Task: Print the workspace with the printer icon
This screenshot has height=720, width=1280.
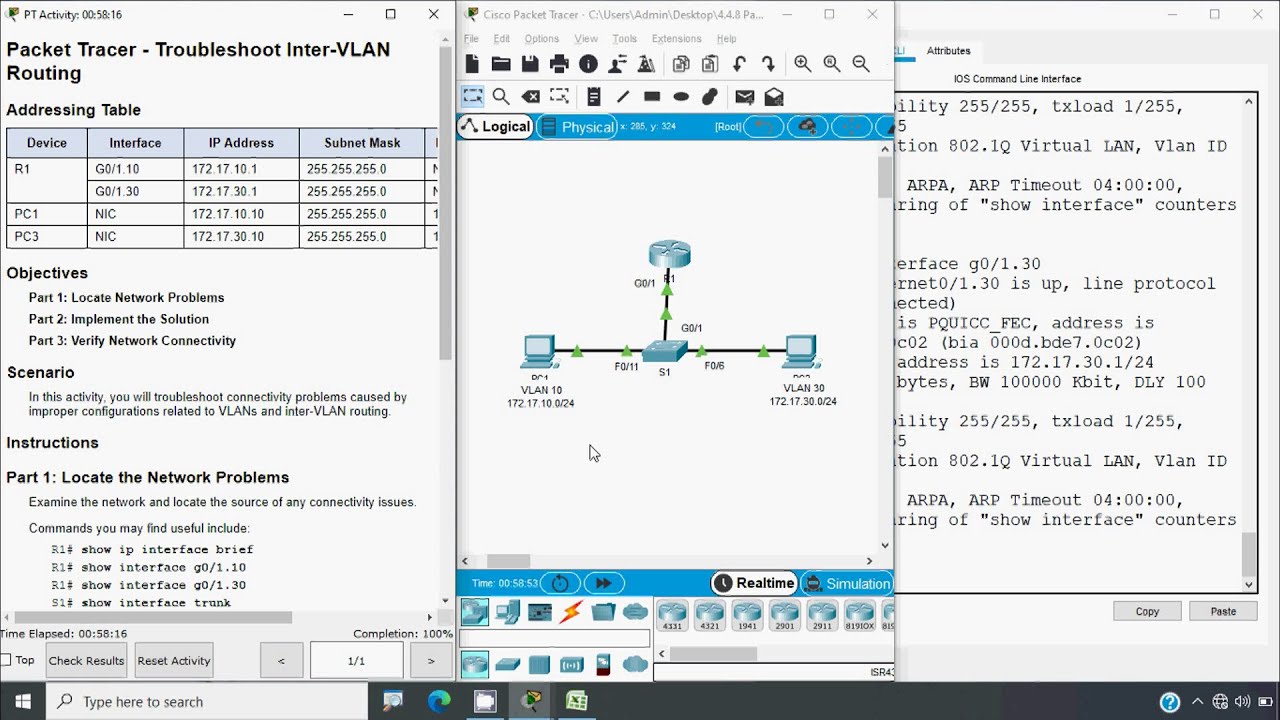Action: click(x=559, y=64)
